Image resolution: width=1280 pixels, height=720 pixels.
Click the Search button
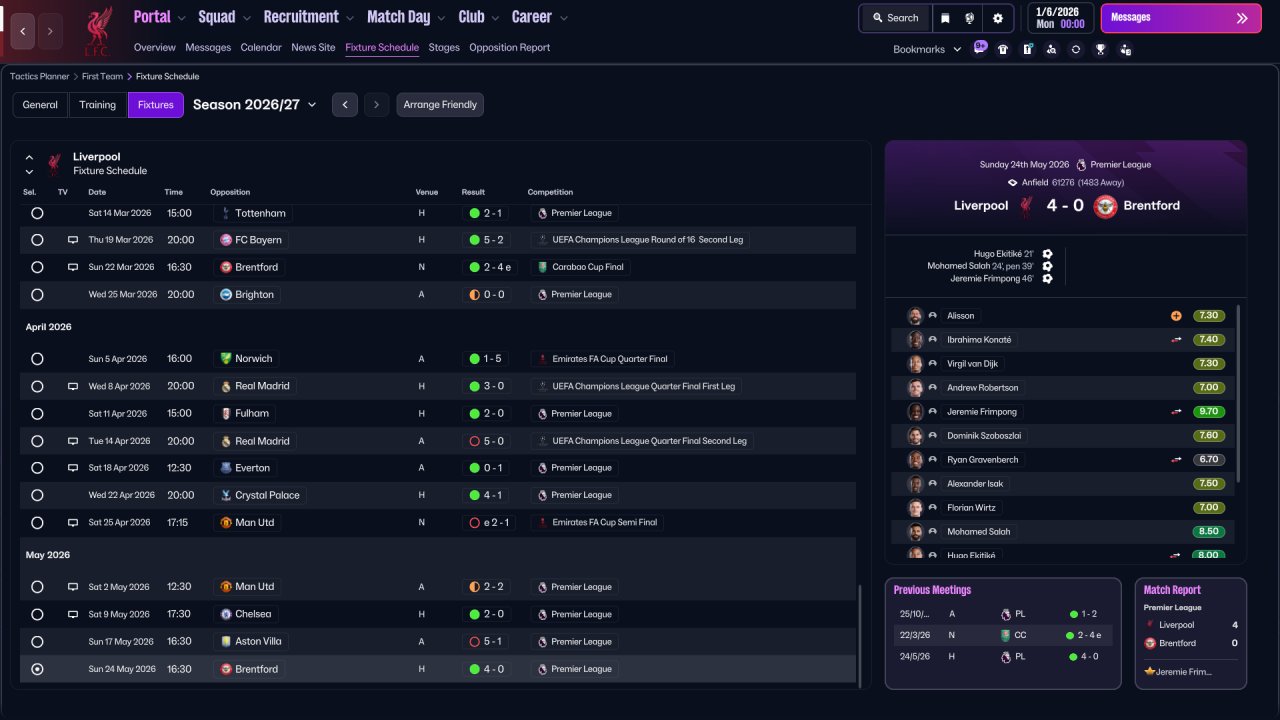(x=895, y=18)
